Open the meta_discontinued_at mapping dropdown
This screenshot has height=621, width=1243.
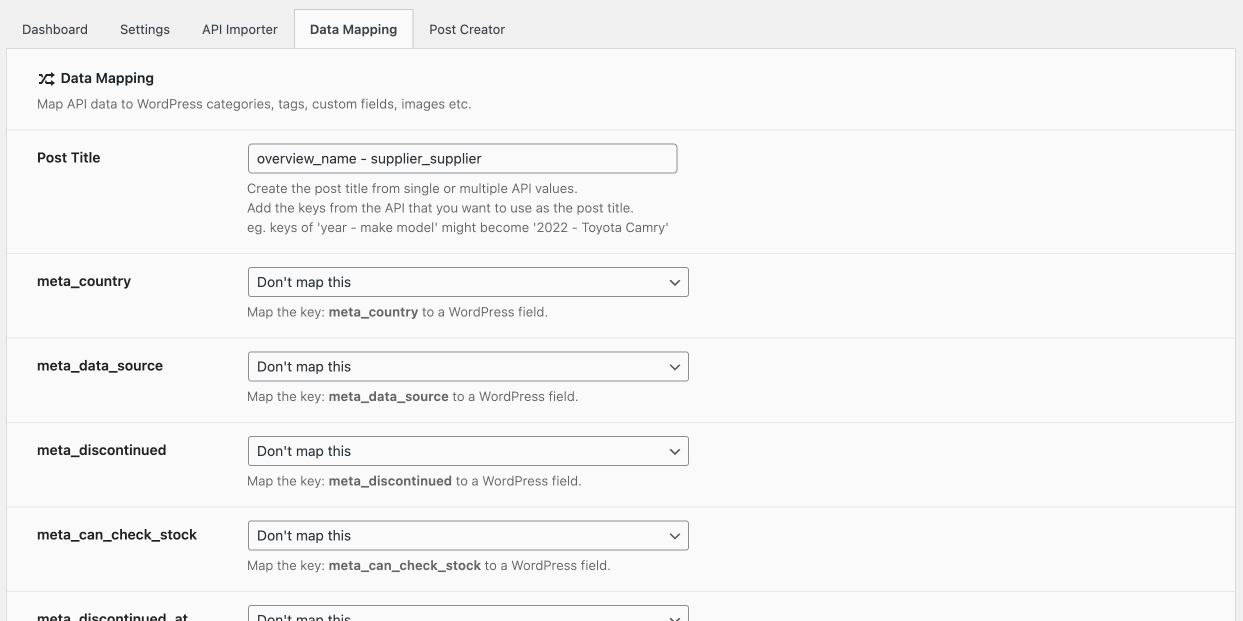[468, 614]
